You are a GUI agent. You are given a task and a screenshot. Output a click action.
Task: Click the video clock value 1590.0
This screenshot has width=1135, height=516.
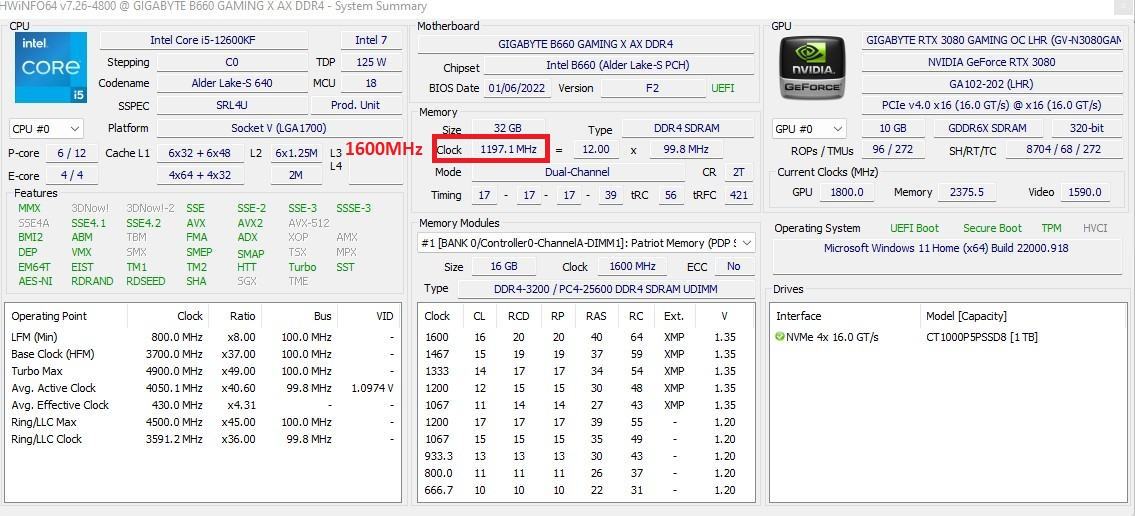pyautogui.click(x=1085, y=193)
